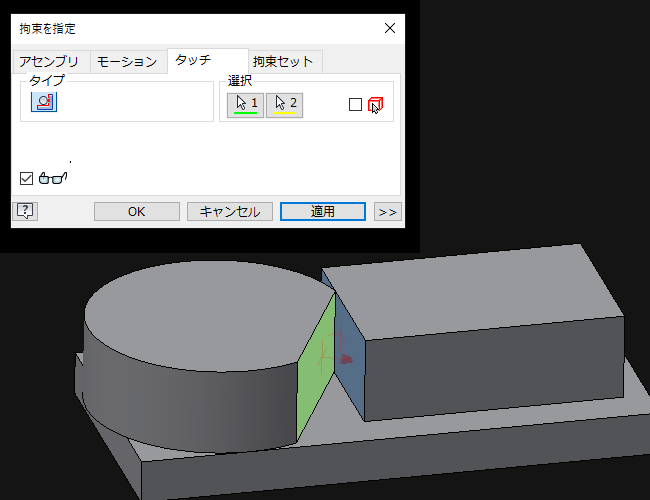Click selection button 1 with green underline
Viewport: 650px width, 500px height.
(246, 104)
